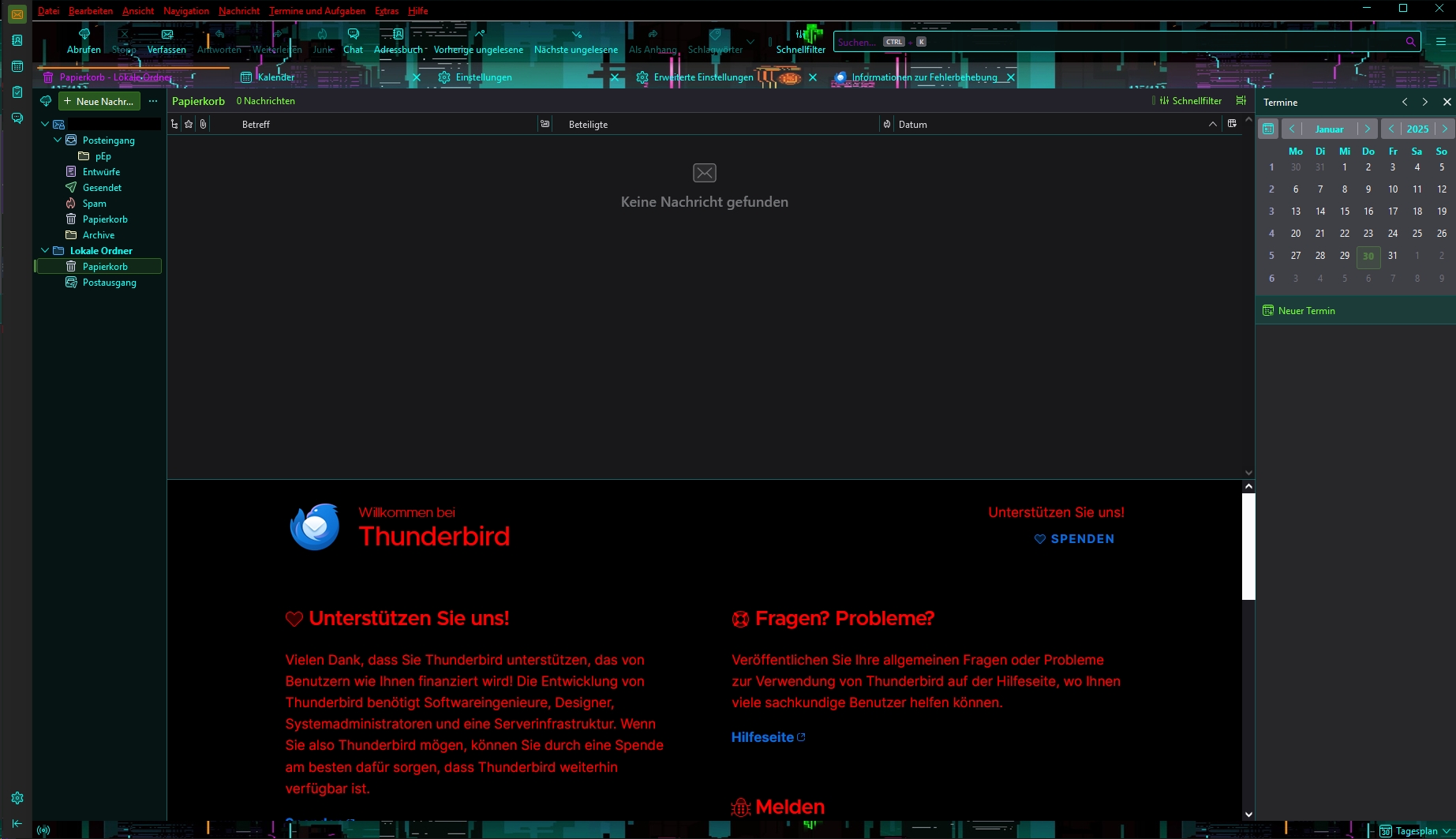This screenshot has height=839, width=1456.
Task: Click the Antworten reply toolbar icon
Action: (x=219, y=42)
